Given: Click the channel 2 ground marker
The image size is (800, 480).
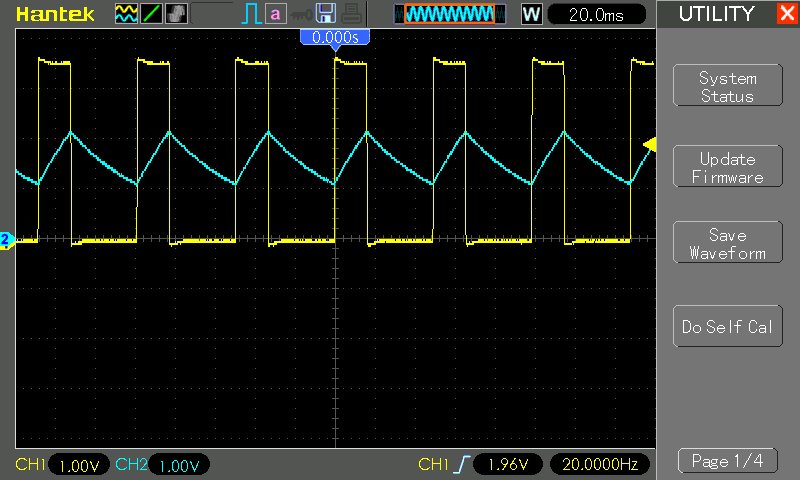Looking at the screenshot, I should pyautogui.click(x=7, y=240).
